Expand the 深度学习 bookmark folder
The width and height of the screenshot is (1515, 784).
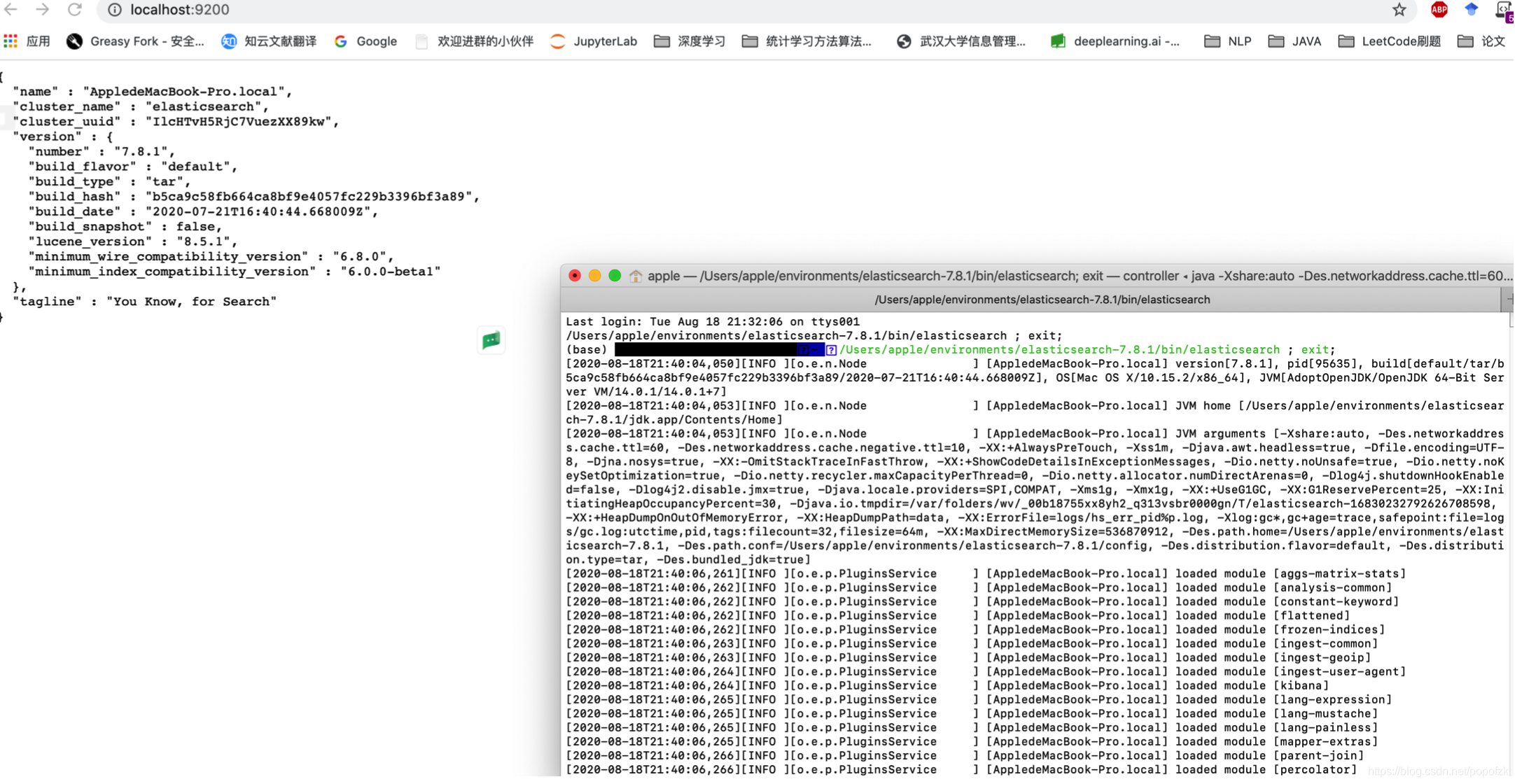tap(690, 41)
